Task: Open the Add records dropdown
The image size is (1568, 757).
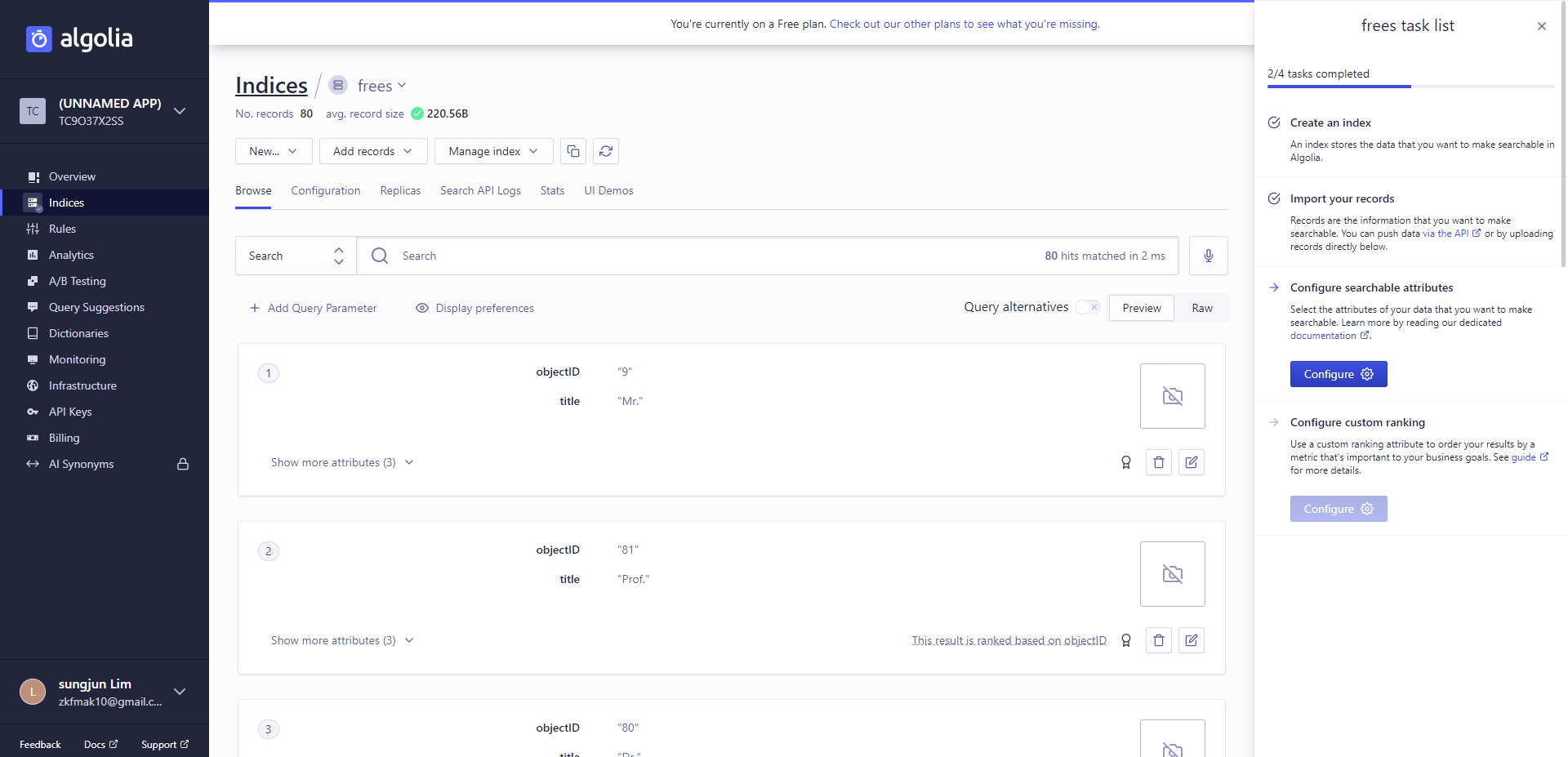Action: (373, 151)
